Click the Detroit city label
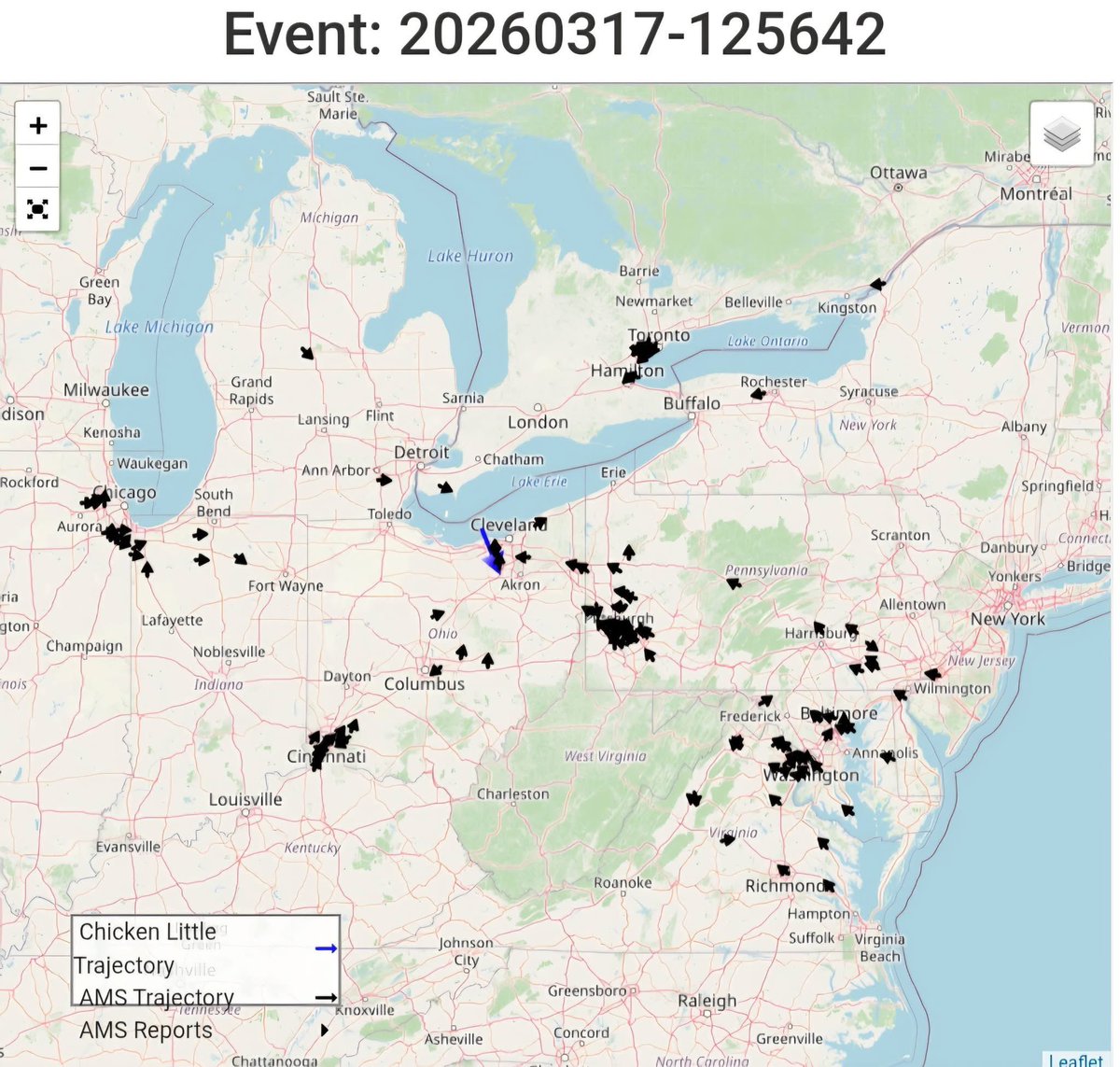The image size is (1120, 1067). pyautogui.click(x=422, y=452)
